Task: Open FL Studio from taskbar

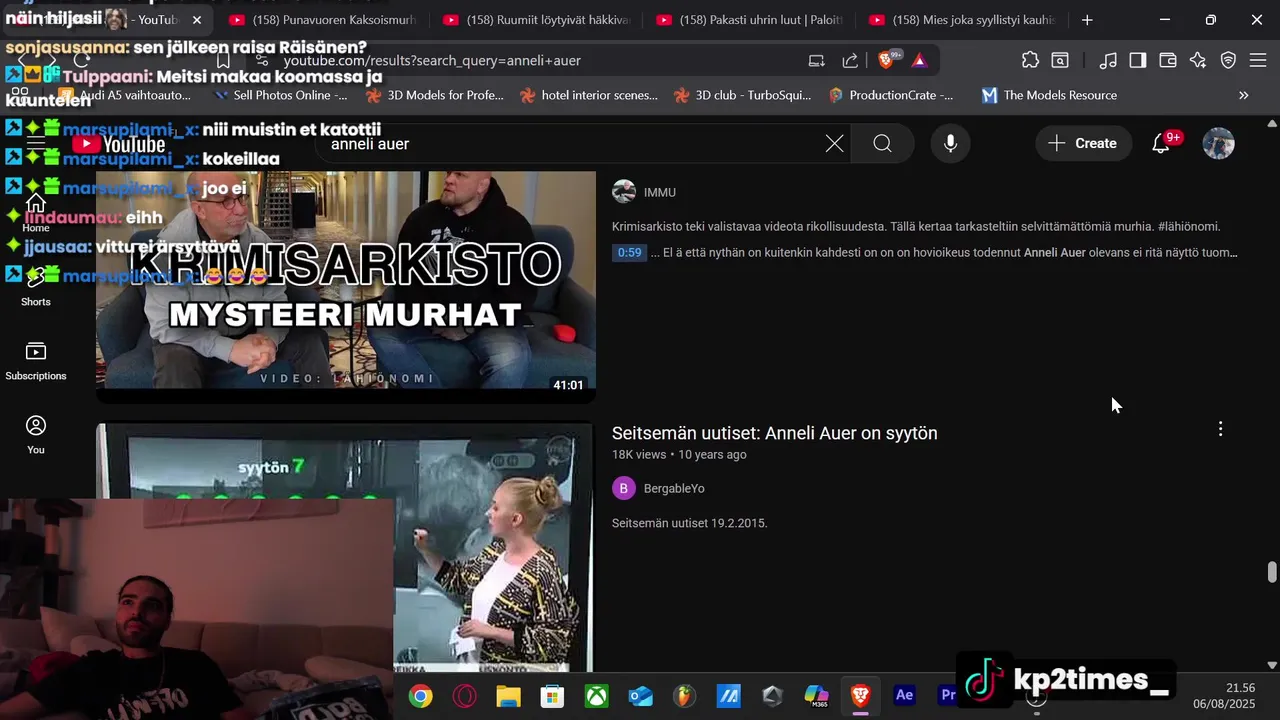Action: [684, 695]
